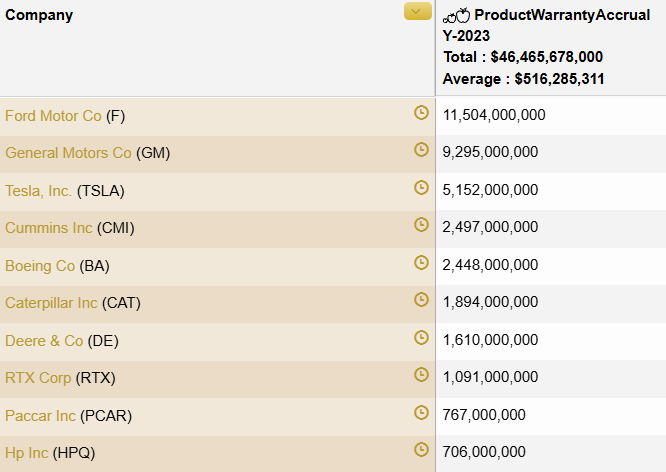Click the clock icon beside Ford Motor Co
Viewport: 666px width, 472px height.
pos(421,112)
